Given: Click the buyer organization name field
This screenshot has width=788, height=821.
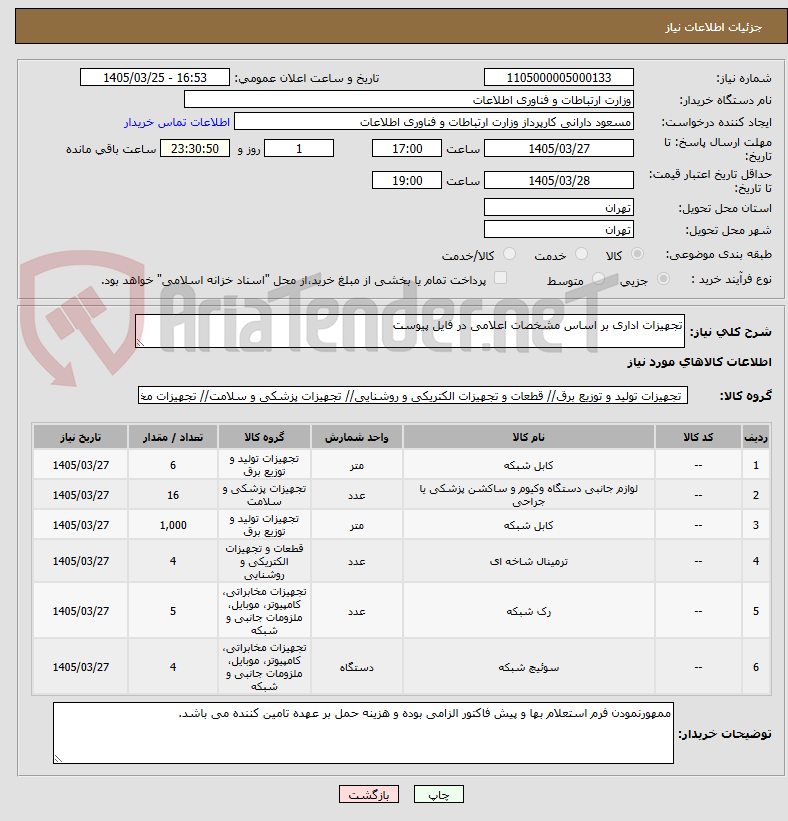Looking at the screenshot, I should pyautogui.click(x=408, y=99).
